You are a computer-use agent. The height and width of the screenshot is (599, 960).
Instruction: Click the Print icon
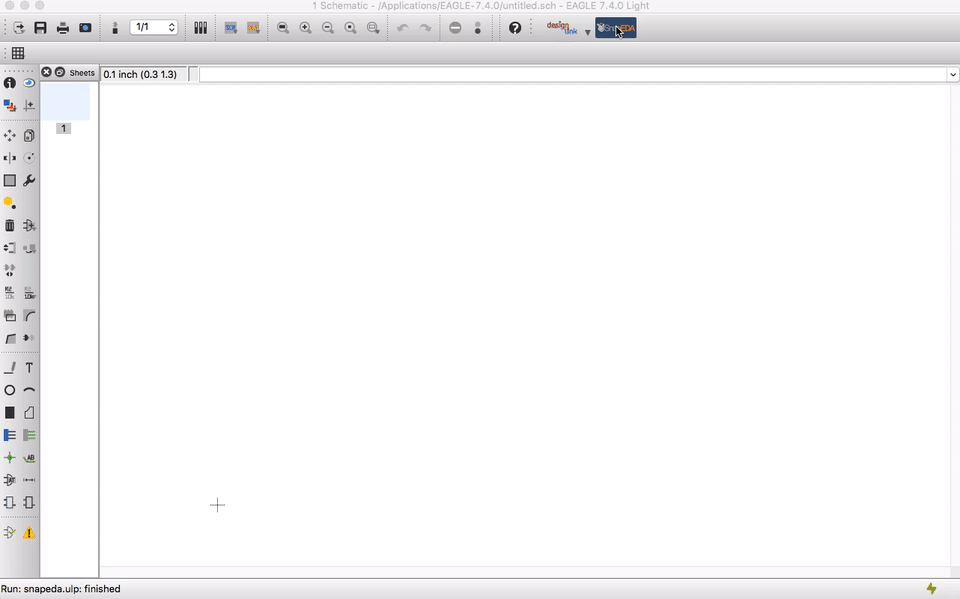62,28
